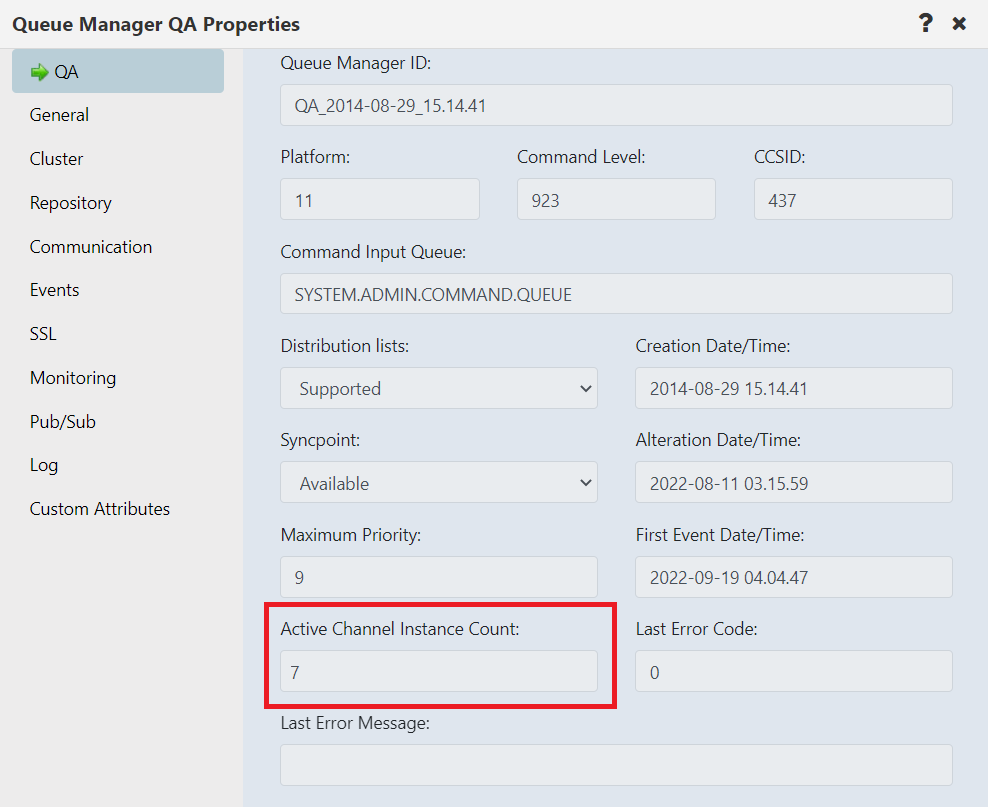This screenshot has width=988, height=807.
Task: Click the Platform field showing 11
Action: coord(380,200)
